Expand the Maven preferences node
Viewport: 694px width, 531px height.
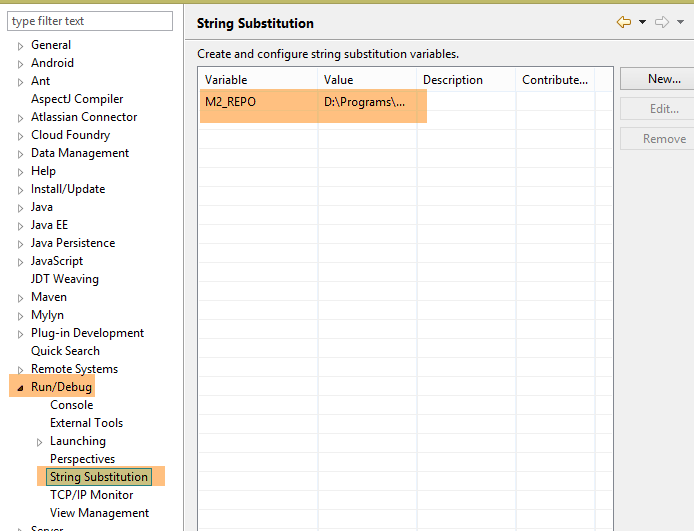tap(21, 298)
